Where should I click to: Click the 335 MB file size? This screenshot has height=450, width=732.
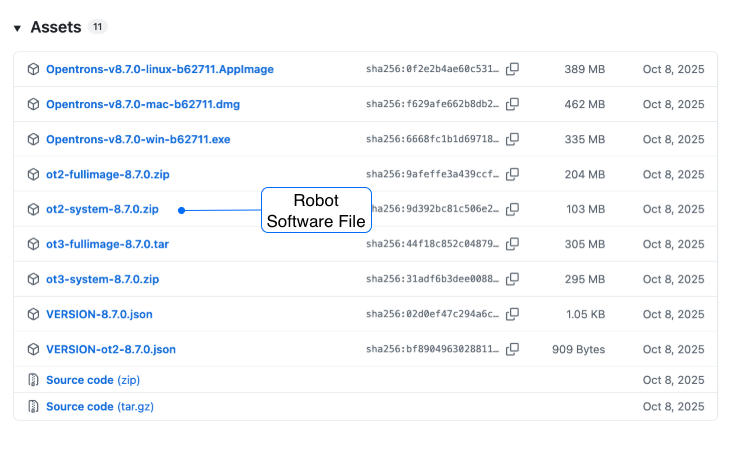point(584,139)
